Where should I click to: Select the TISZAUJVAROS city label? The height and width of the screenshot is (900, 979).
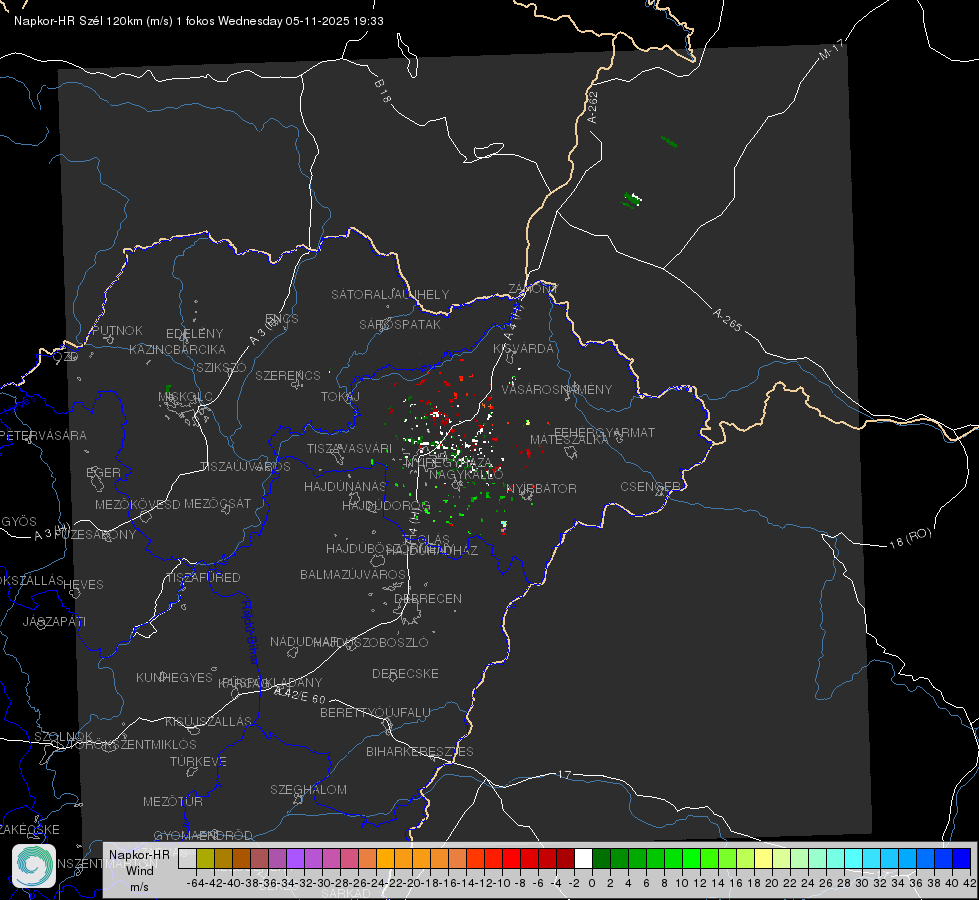[245, 467]
